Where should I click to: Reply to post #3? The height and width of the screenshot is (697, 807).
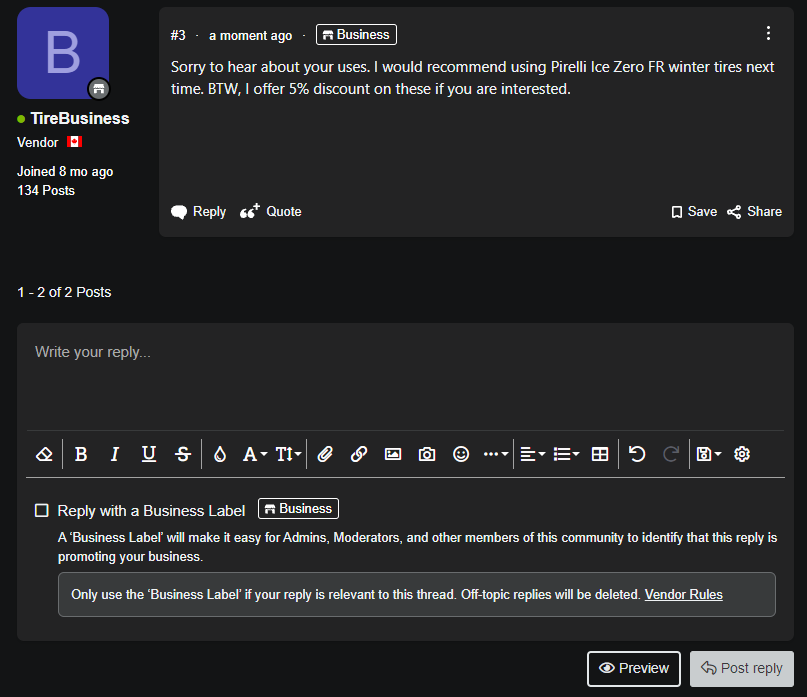pos(198,212)
